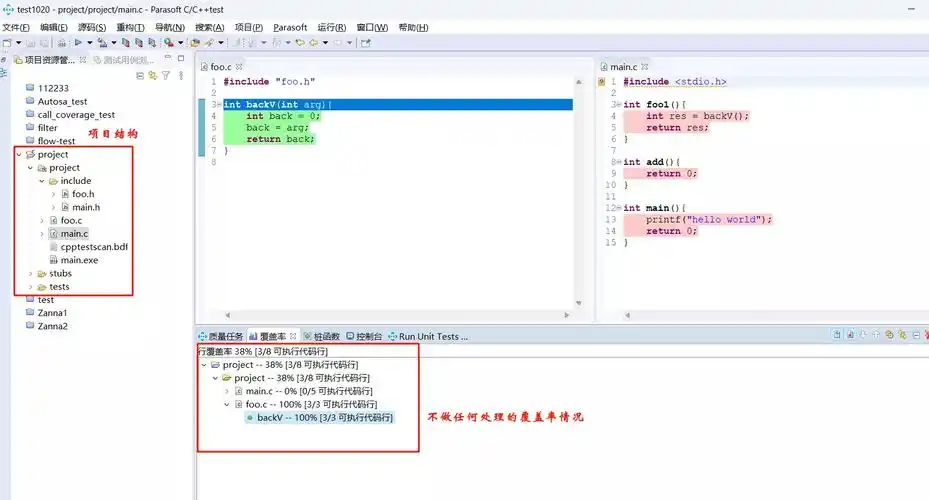This screenshot has width=929, height=500.
Task: Click the open perspective icon in toolbar
Action: point(365,42)
